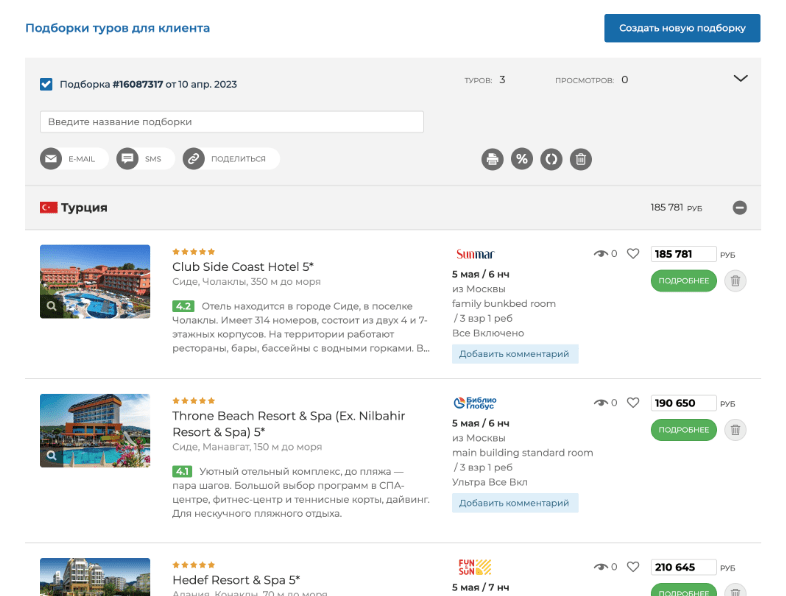786x596 pixels.
Task: Collapse the Турция group minus button
Action: tap(739, 208)
